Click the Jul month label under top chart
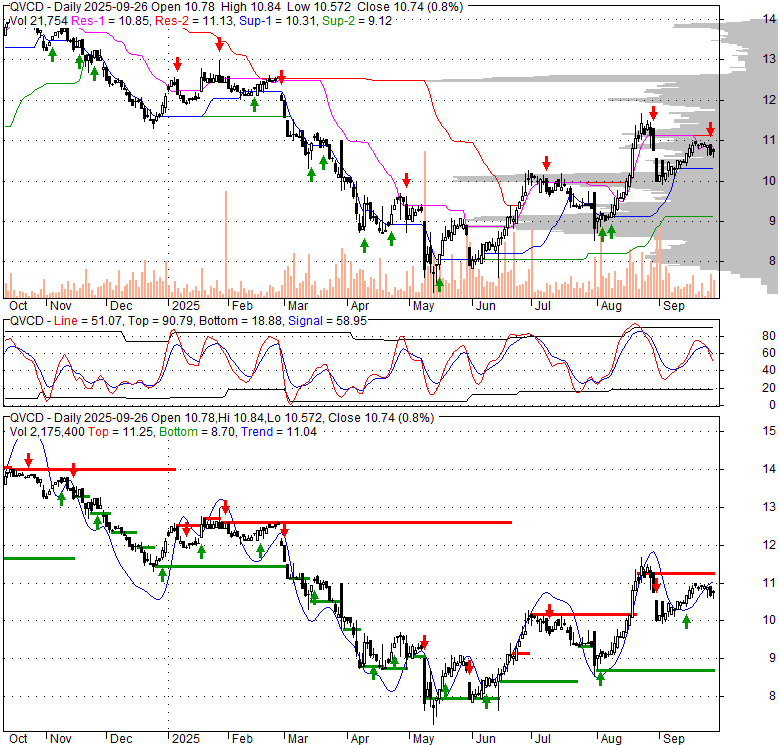Image resolution: width=780 pixels, height=745 pixels. pos(542,306)
